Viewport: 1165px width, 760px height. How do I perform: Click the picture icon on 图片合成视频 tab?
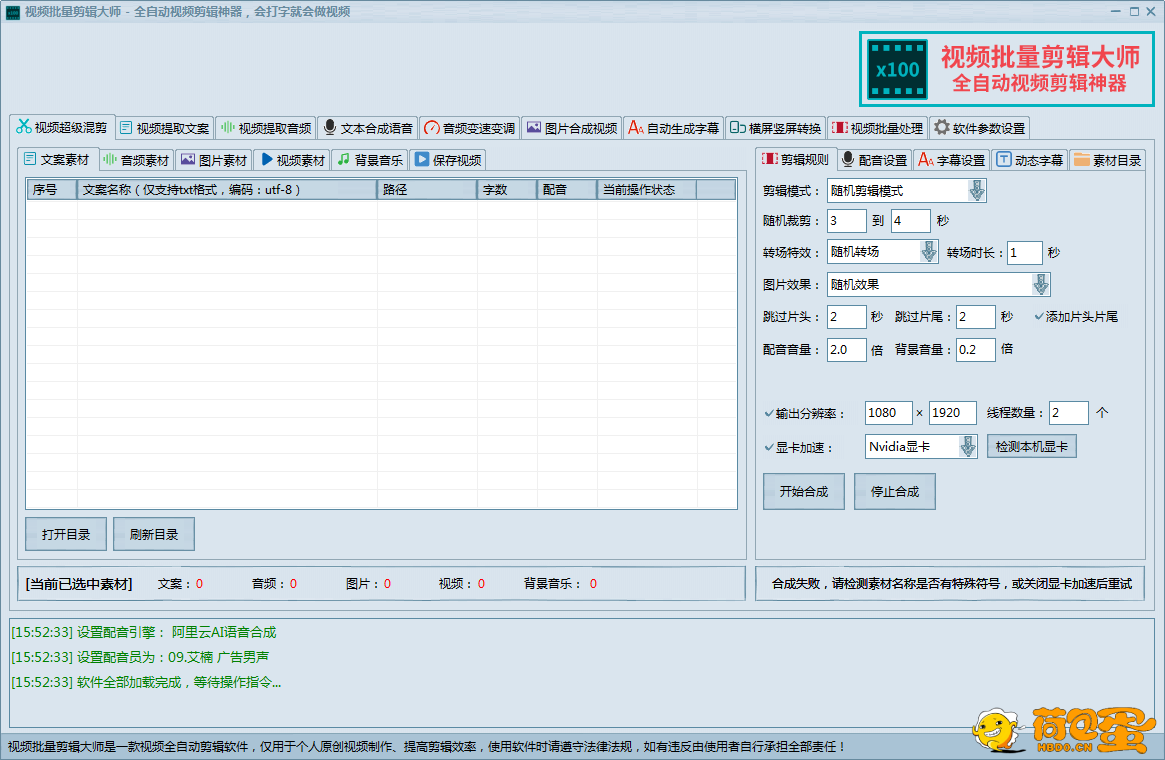coord(533,128)
